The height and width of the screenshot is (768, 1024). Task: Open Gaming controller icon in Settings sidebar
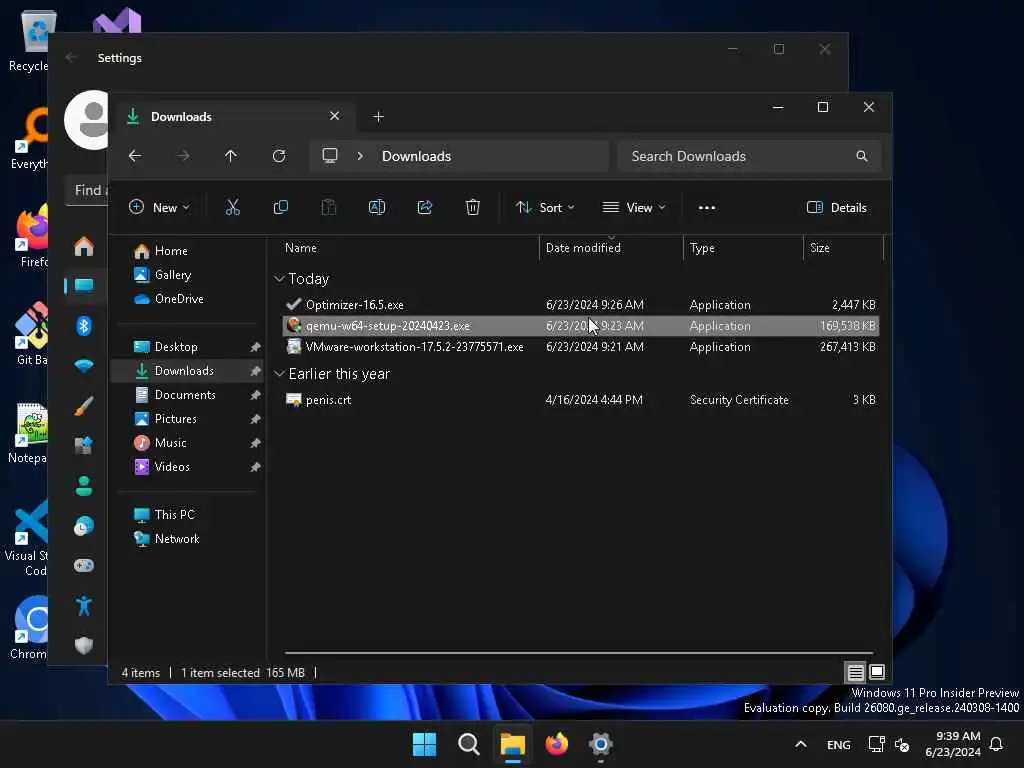(x=84, y=566)
